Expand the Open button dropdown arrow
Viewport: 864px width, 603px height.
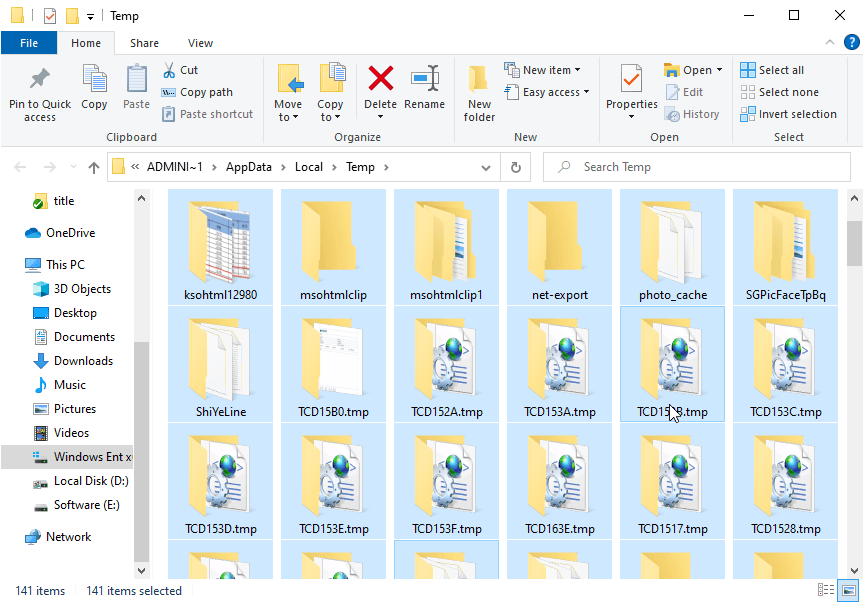point(719,70)
